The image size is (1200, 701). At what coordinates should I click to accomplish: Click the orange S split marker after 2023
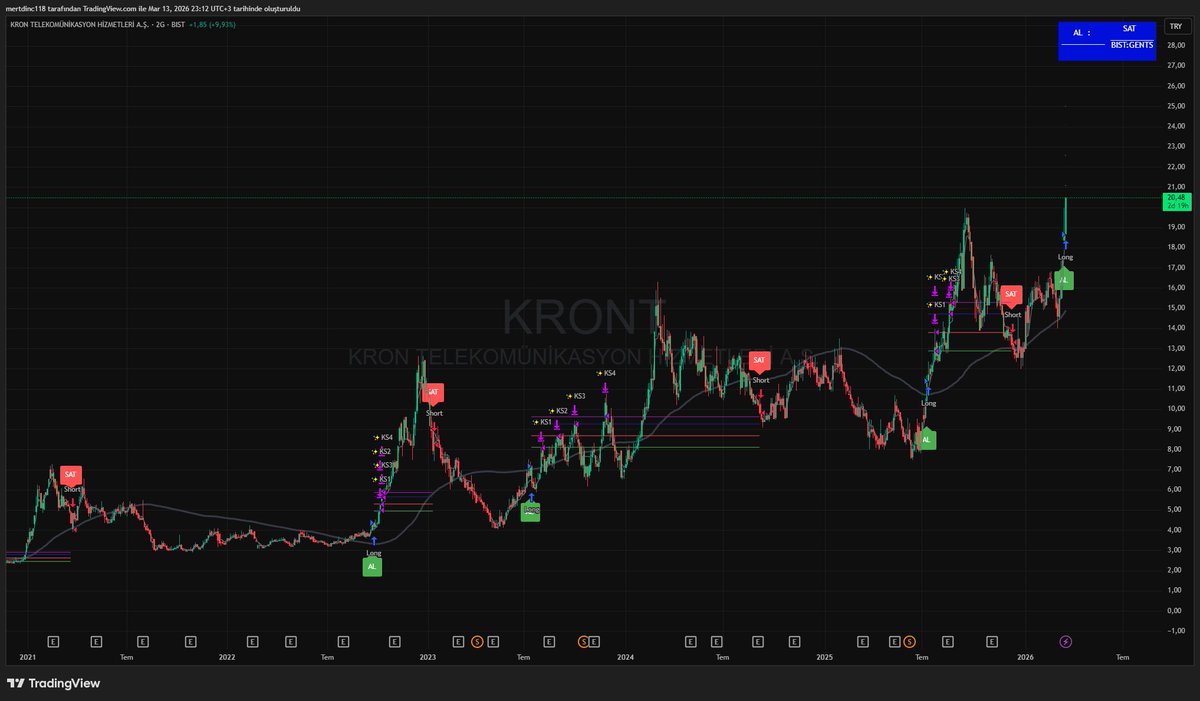[x=477, y=641]
